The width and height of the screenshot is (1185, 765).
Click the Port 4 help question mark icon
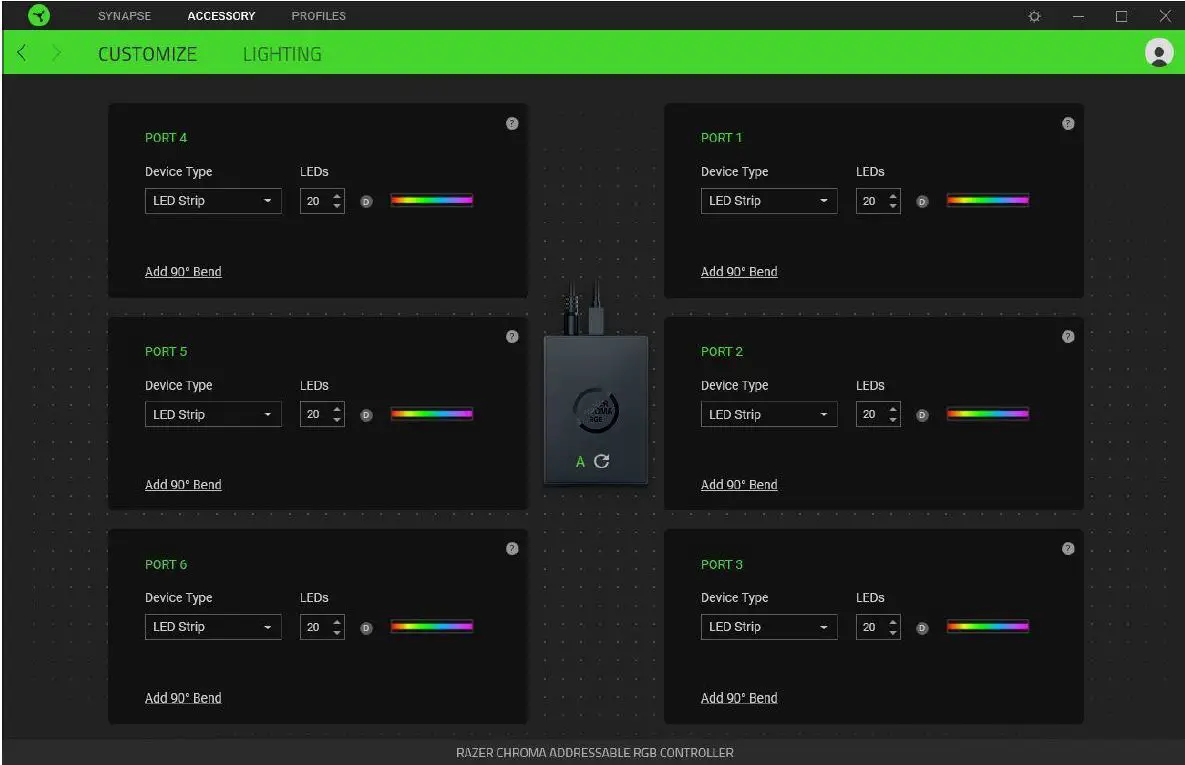coord(512,123)
